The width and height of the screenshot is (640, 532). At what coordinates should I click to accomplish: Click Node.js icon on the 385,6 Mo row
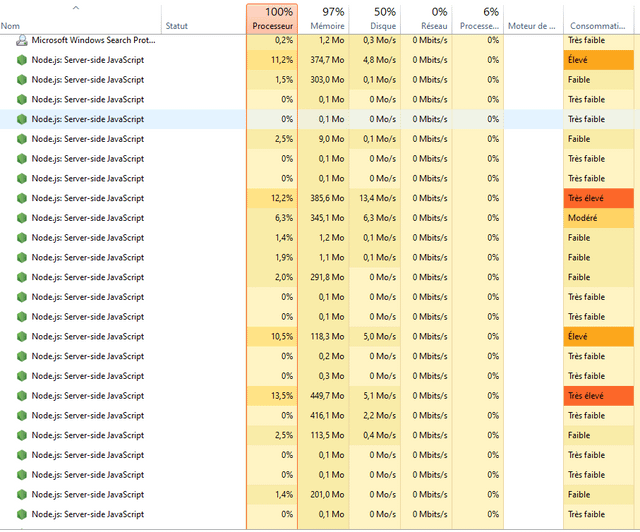[22, 199]
